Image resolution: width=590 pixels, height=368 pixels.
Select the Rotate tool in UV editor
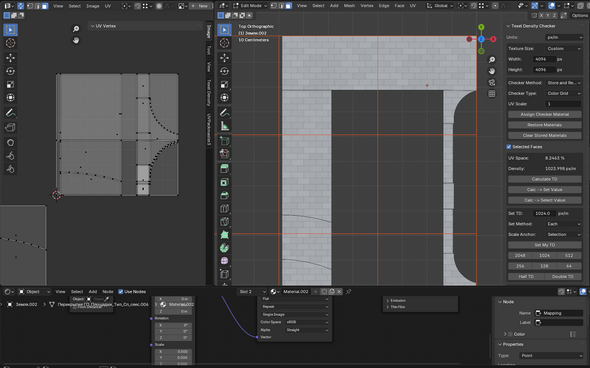pos(11,71)
